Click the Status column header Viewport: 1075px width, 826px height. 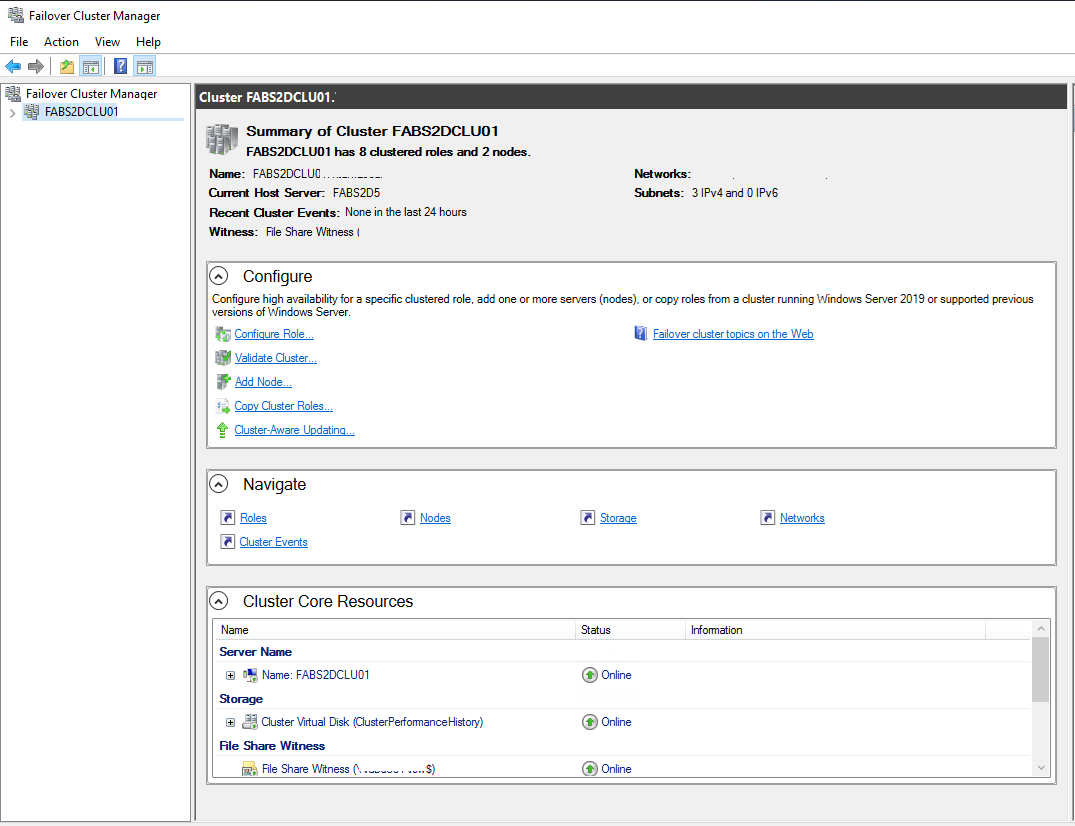pyautogui.click(x=596, y=630)
